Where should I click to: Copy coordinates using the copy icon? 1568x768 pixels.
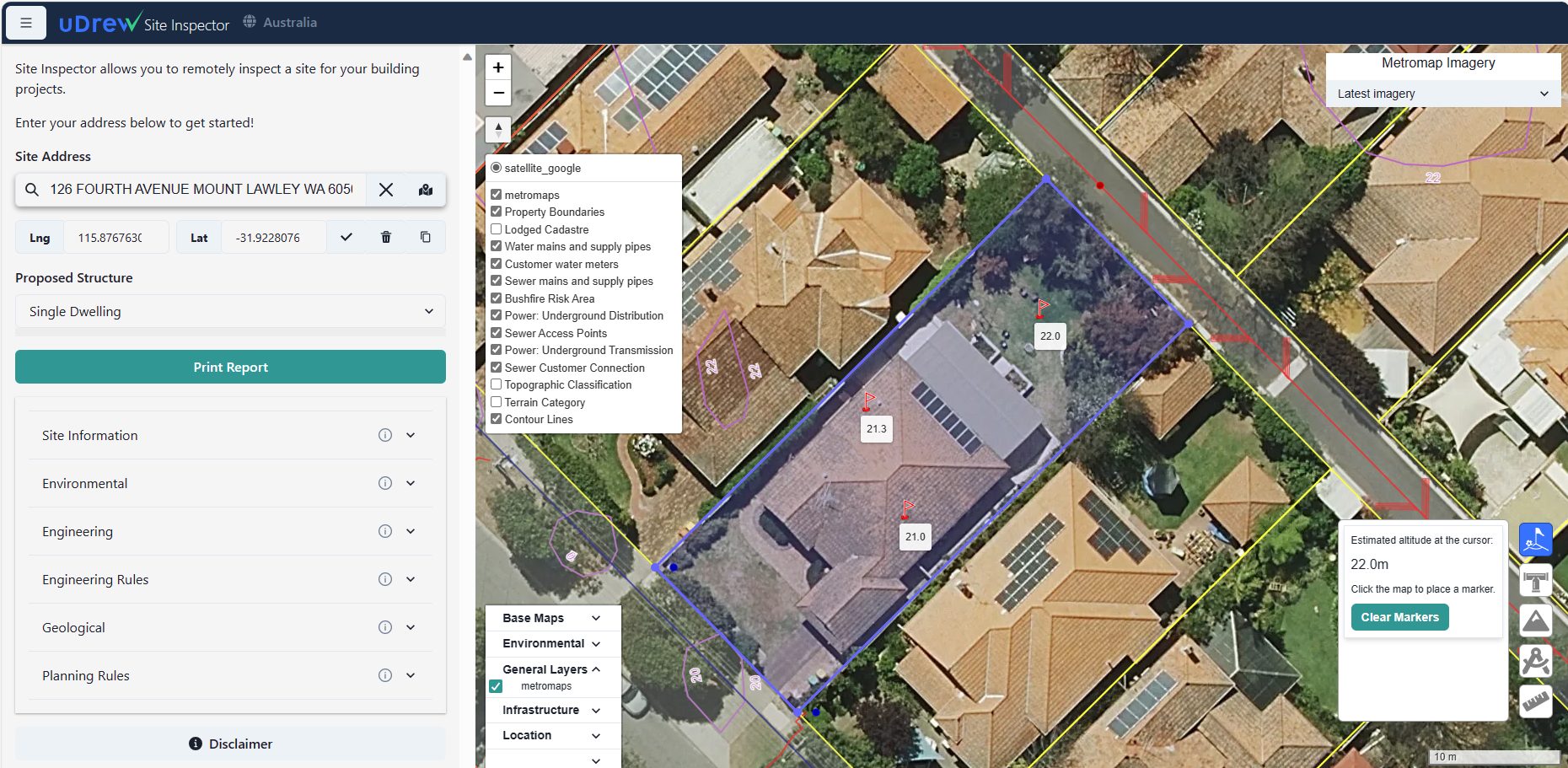426,238
